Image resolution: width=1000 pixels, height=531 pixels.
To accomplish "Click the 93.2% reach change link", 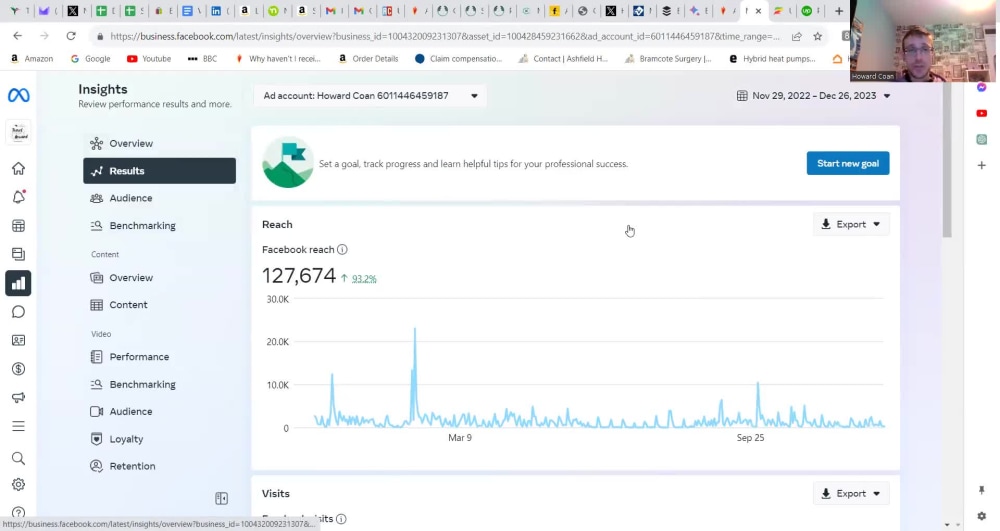I will tap(364, 279).
